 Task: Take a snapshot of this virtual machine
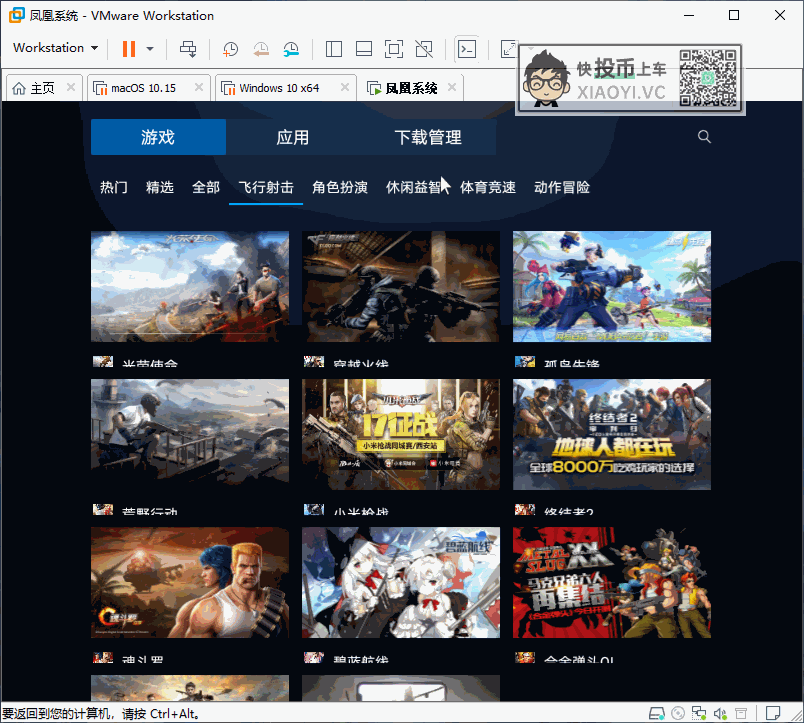[x=230, y=49]
